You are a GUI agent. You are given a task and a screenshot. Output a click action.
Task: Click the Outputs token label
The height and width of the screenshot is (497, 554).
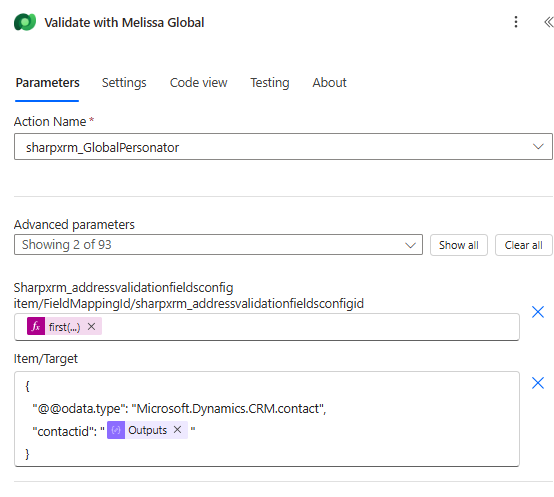click(x=147, y=430)
